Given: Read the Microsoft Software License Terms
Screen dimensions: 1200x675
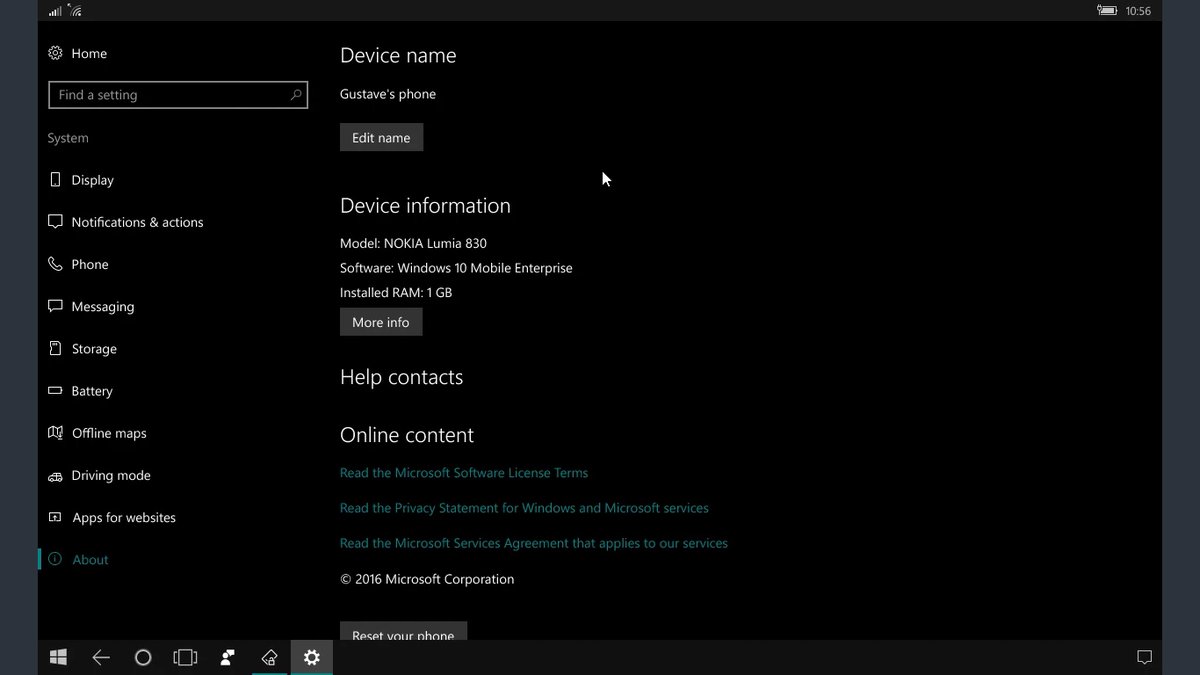Looking at the screenshot, I should pos(464,473).
